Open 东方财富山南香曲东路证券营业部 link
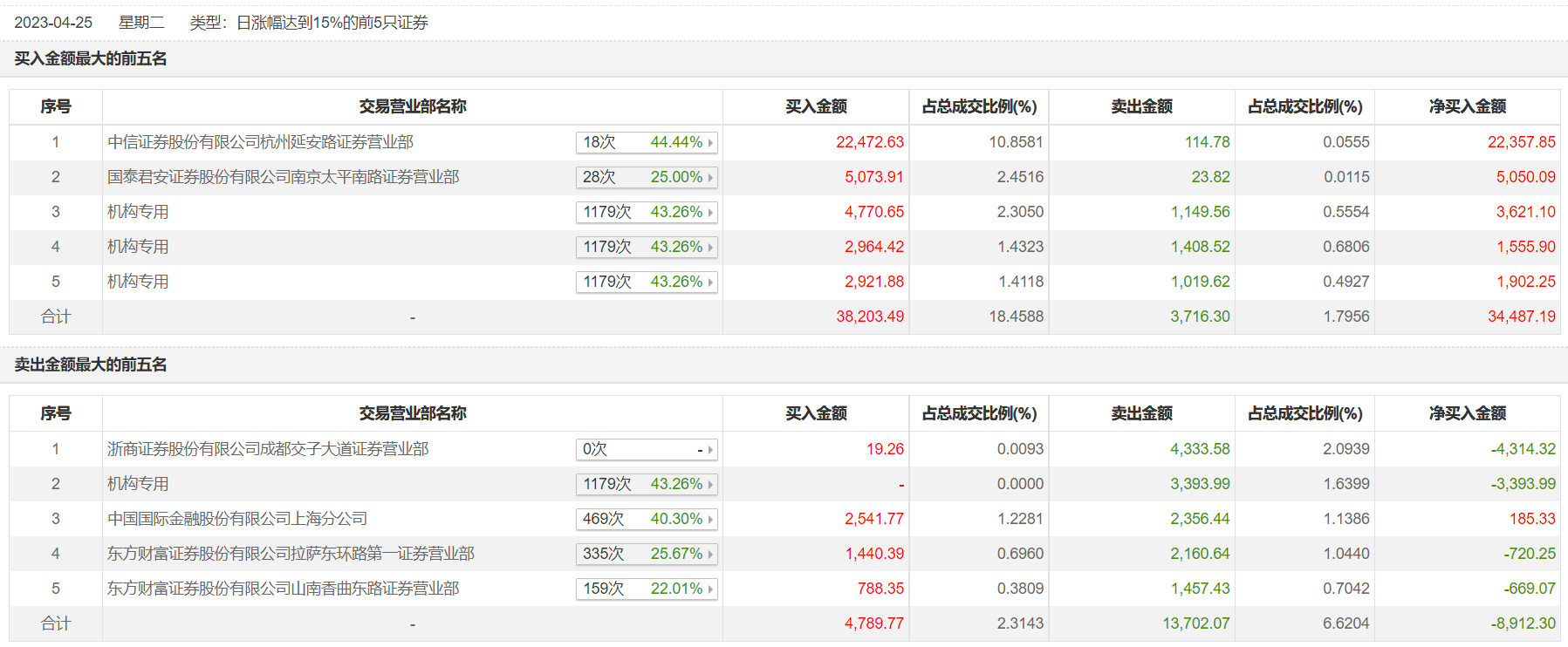The image size is (1568, 647). point(283,589)
